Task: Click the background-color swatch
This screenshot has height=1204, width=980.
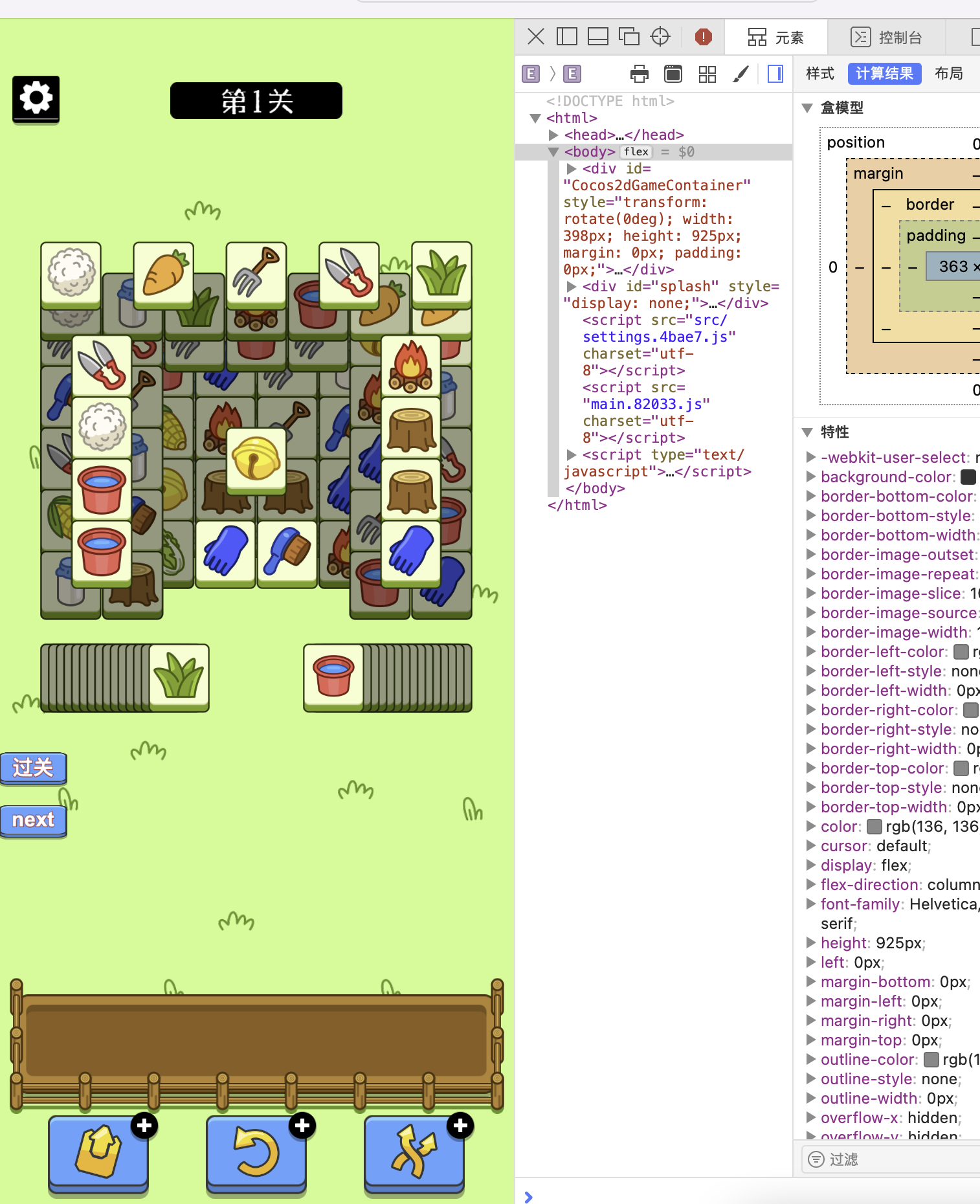Action: (x=968, y=477)
